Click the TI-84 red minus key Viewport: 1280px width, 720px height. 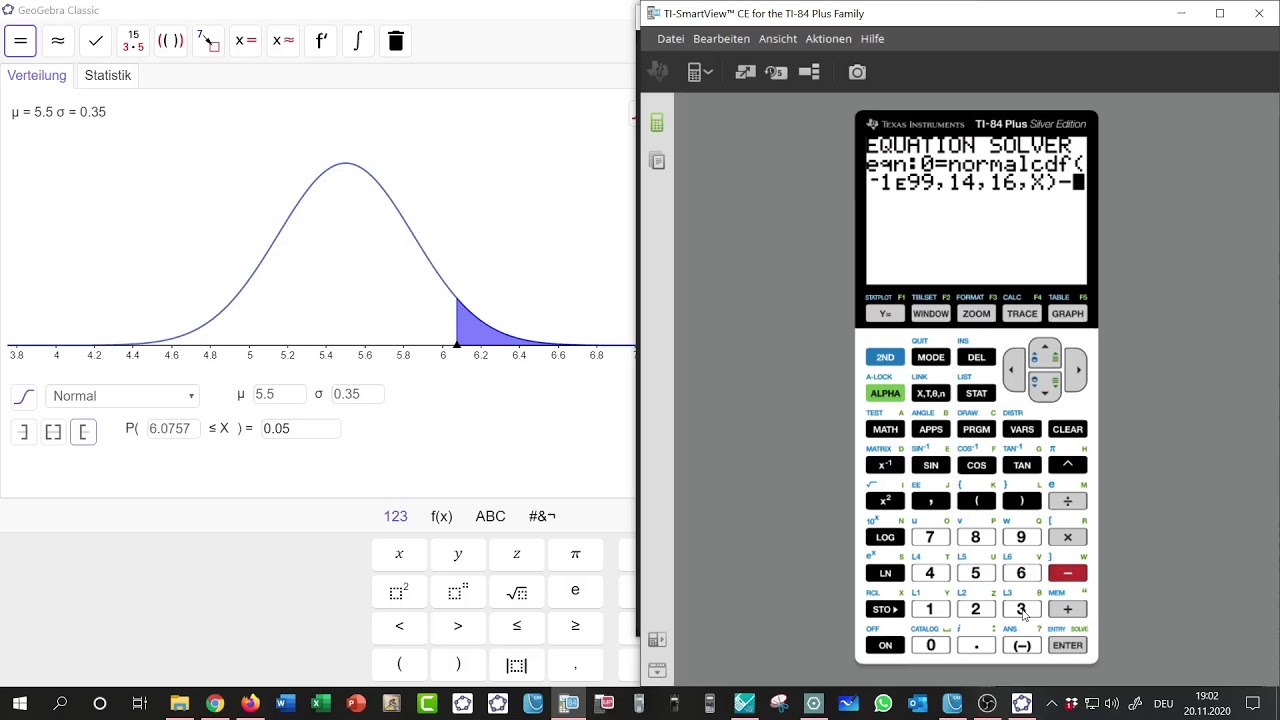[x=1067, y=573]
